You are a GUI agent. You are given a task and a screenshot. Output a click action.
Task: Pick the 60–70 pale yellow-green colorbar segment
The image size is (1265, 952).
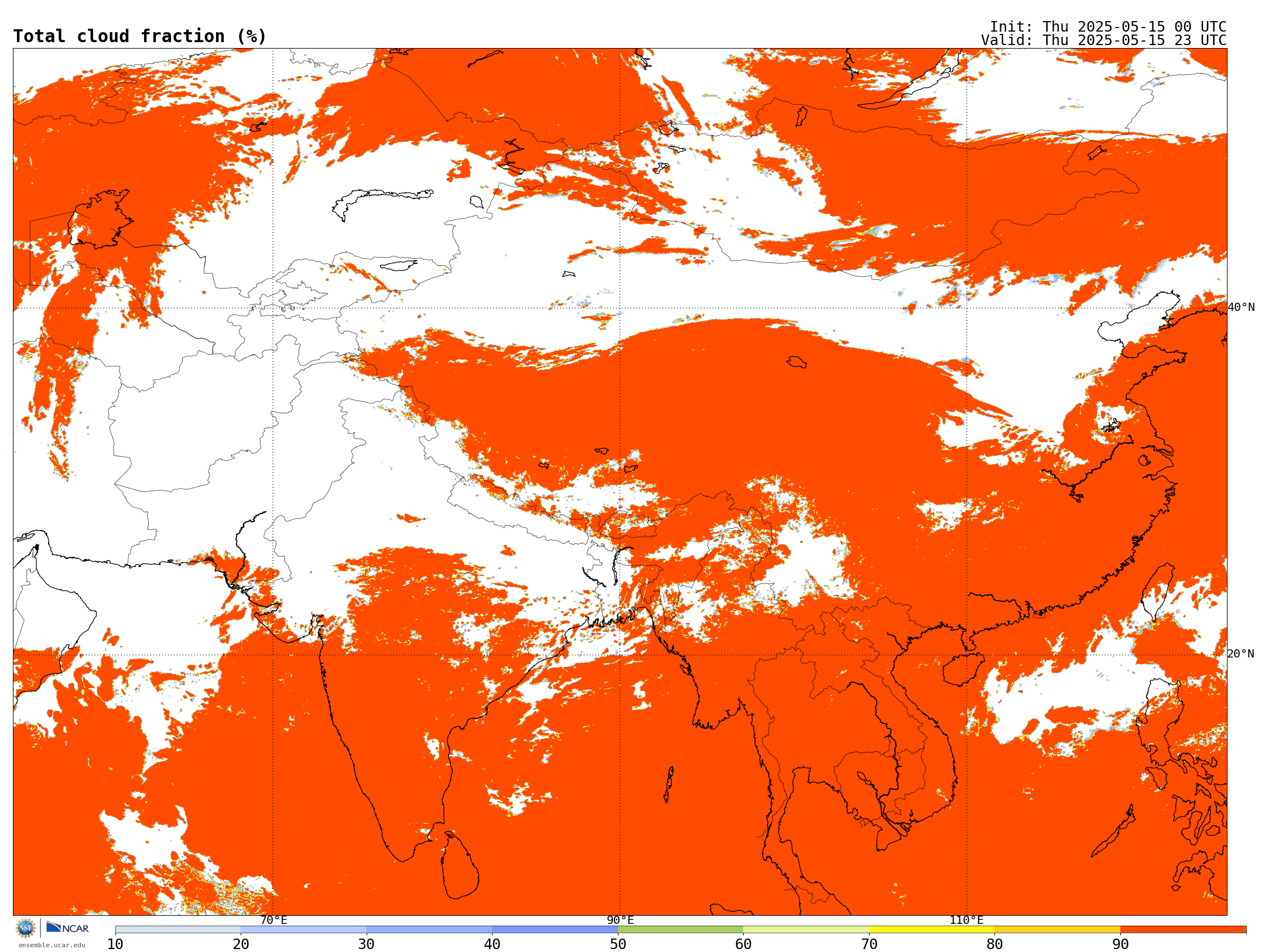(x=806, y=930)
